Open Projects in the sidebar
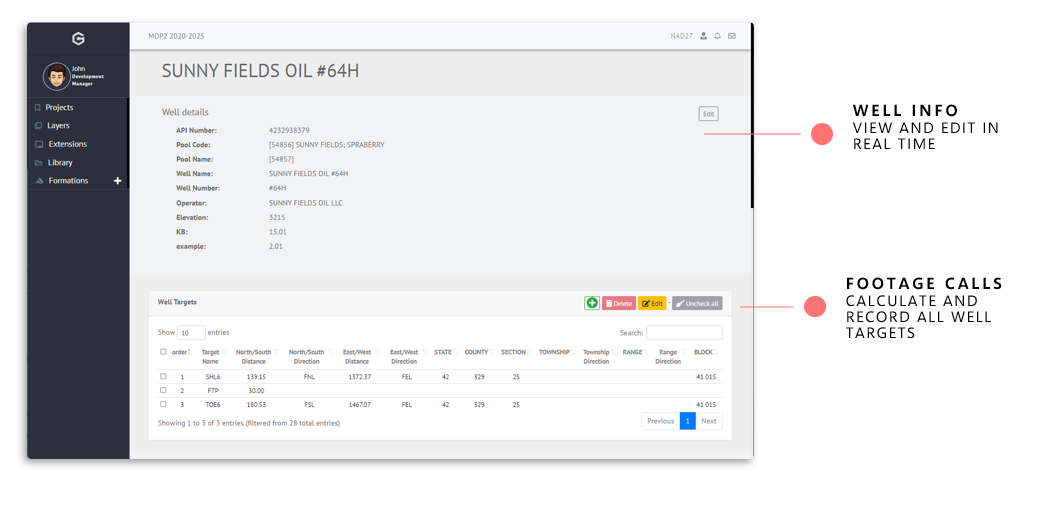The image size is (1047, 508). (x=59, y=108)
